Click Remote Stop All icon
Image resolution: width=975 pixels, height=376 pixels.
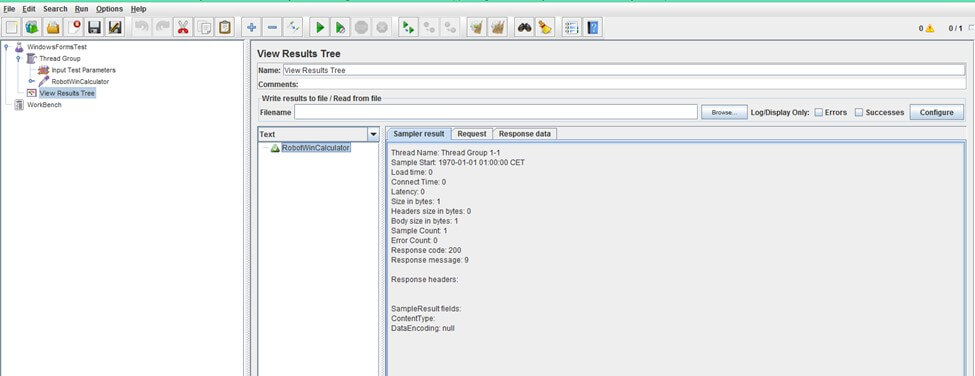tap(429, 27)
